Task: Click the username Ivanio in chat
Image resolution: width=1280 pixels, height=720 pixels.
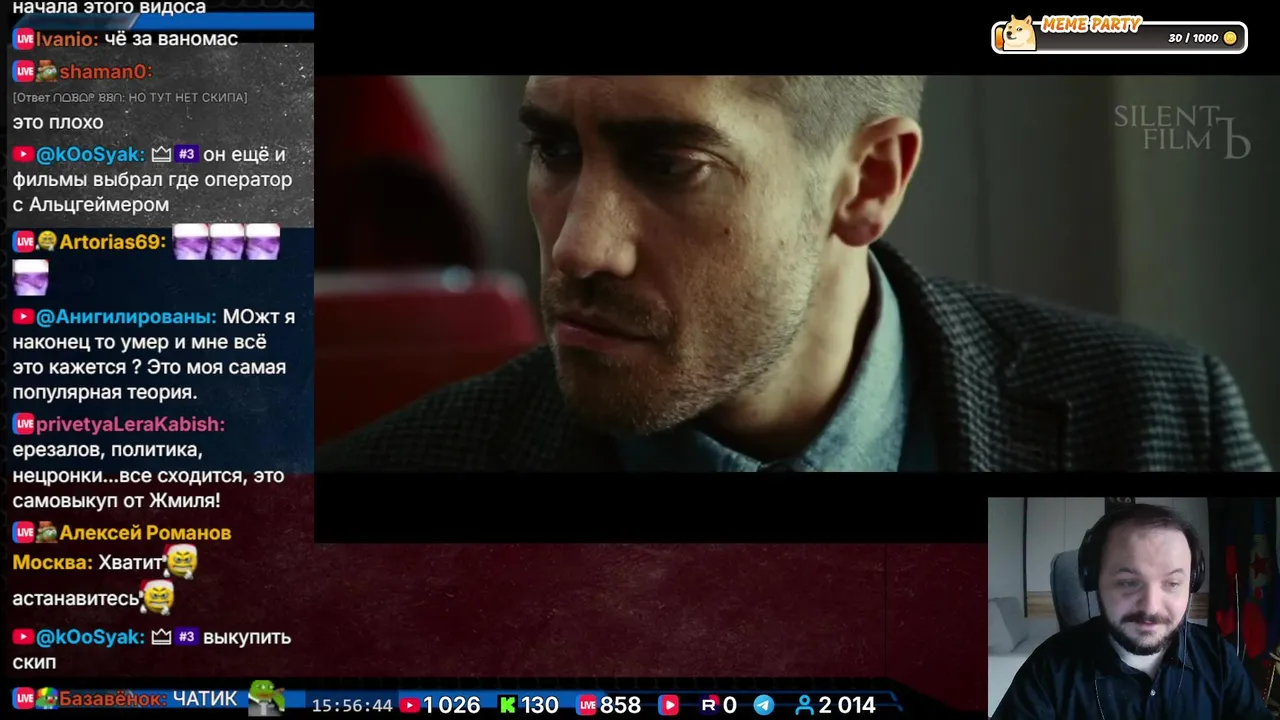Action: point(67,39)
